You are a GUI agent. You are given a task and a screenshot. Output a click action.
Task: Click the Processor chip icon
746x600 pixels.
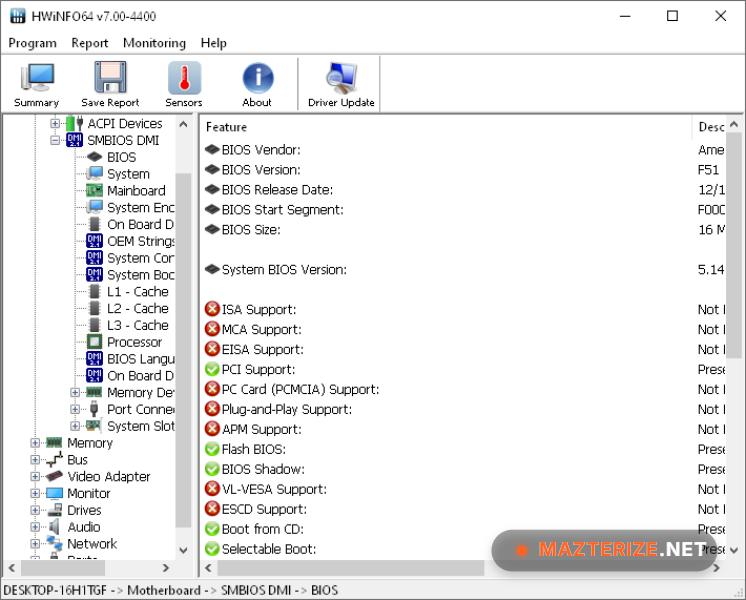[x=94, y=342]
